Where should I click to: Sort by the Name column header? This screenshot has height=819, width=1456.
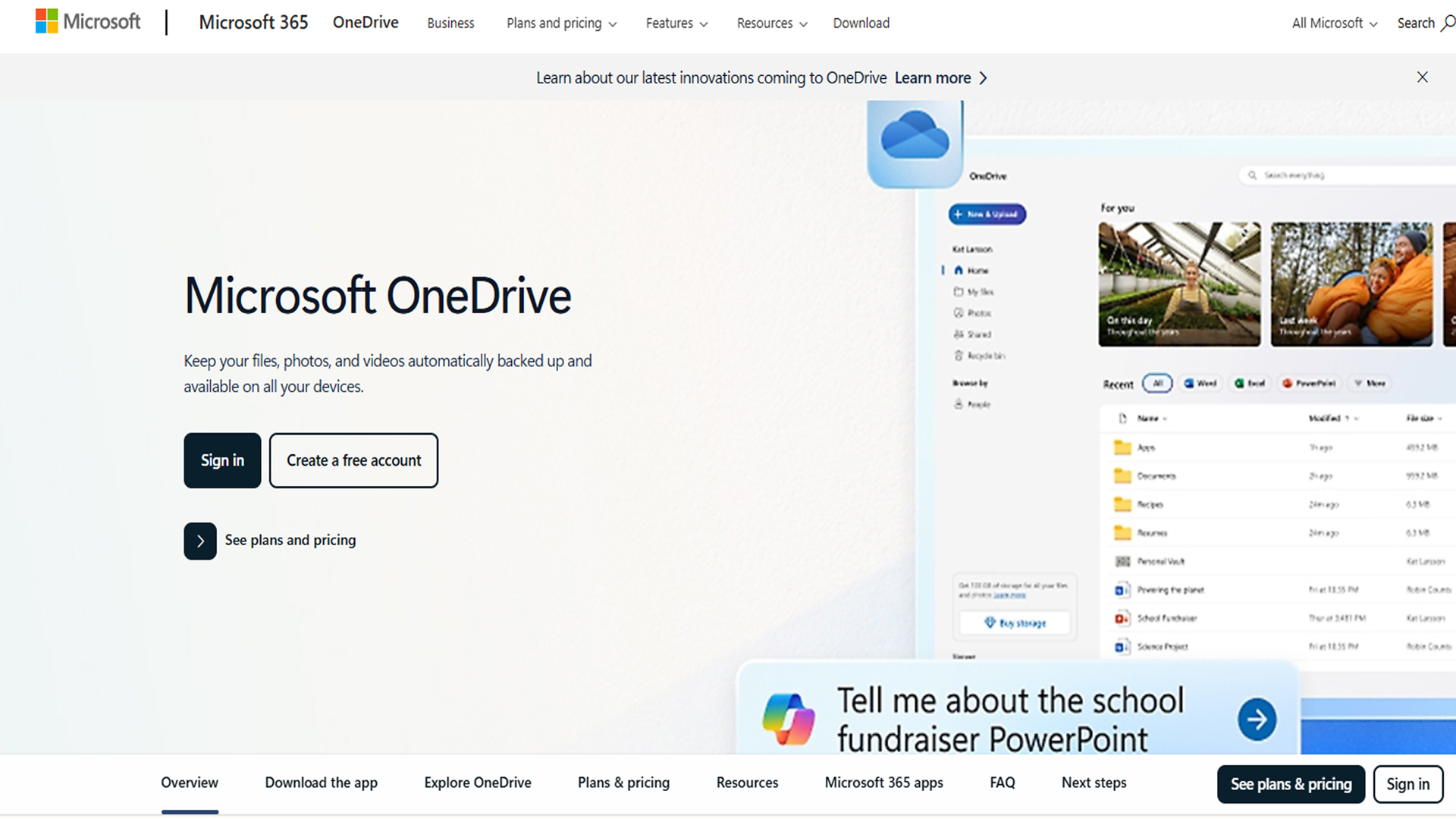coord(1152,419)
